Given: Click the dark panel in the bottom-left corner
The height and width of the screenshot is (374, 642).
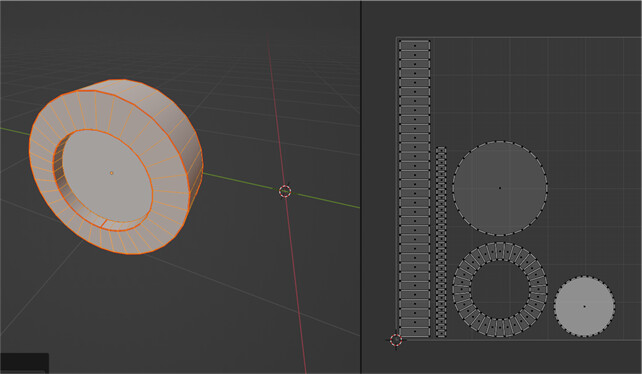Looking at the screenshot, I should pyautogui.click(x=24, y=363).
